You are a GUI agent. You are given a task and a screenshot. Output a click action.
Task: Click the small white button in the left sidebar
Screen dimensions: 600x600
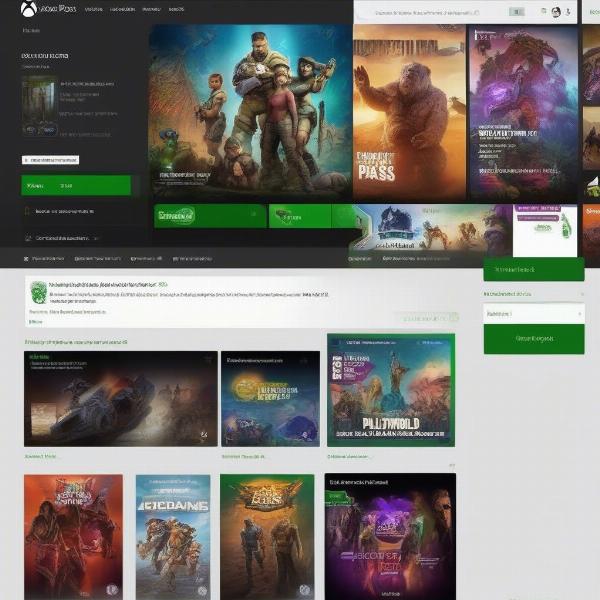click(x=50, y=160)
